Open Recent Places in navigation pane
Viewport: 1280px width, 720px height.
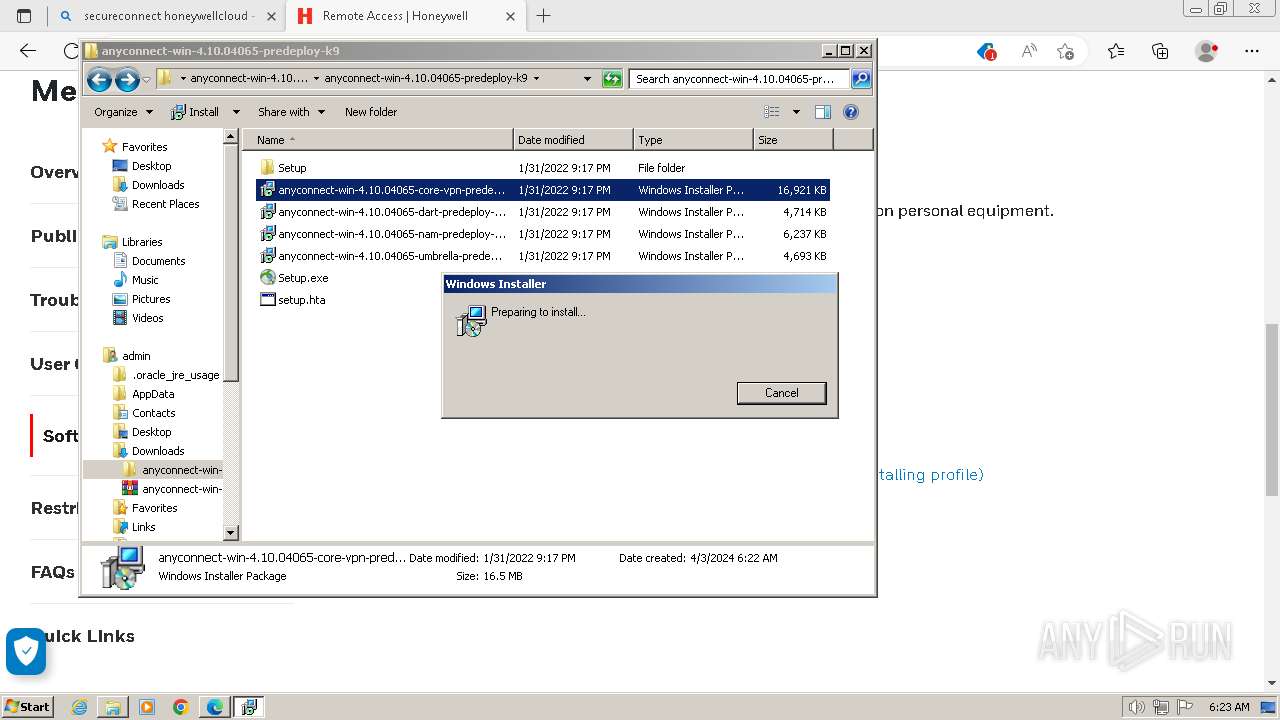[x=165, y=204]
